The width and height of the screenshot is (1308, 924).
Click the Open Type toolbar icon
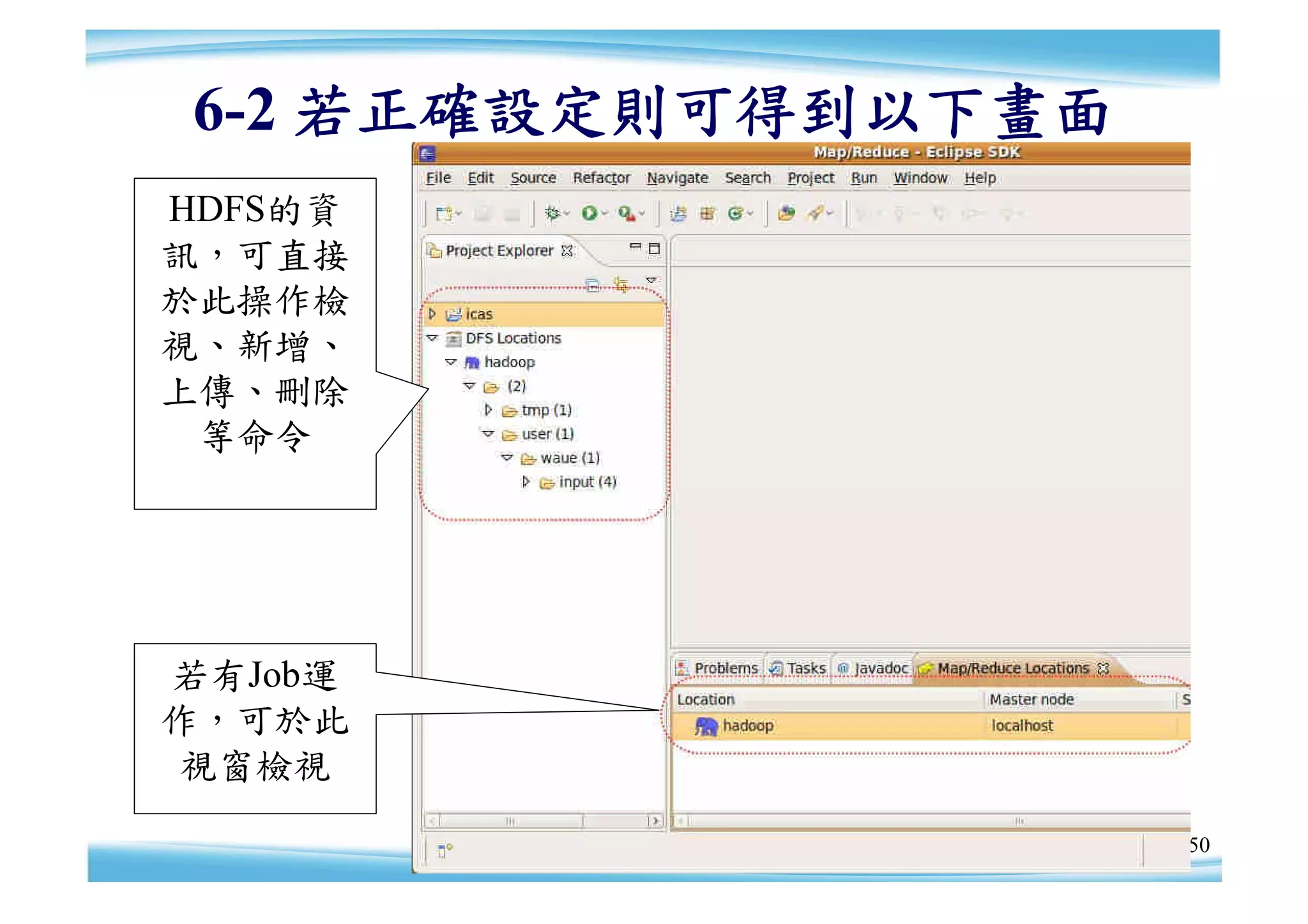point(786,213)
